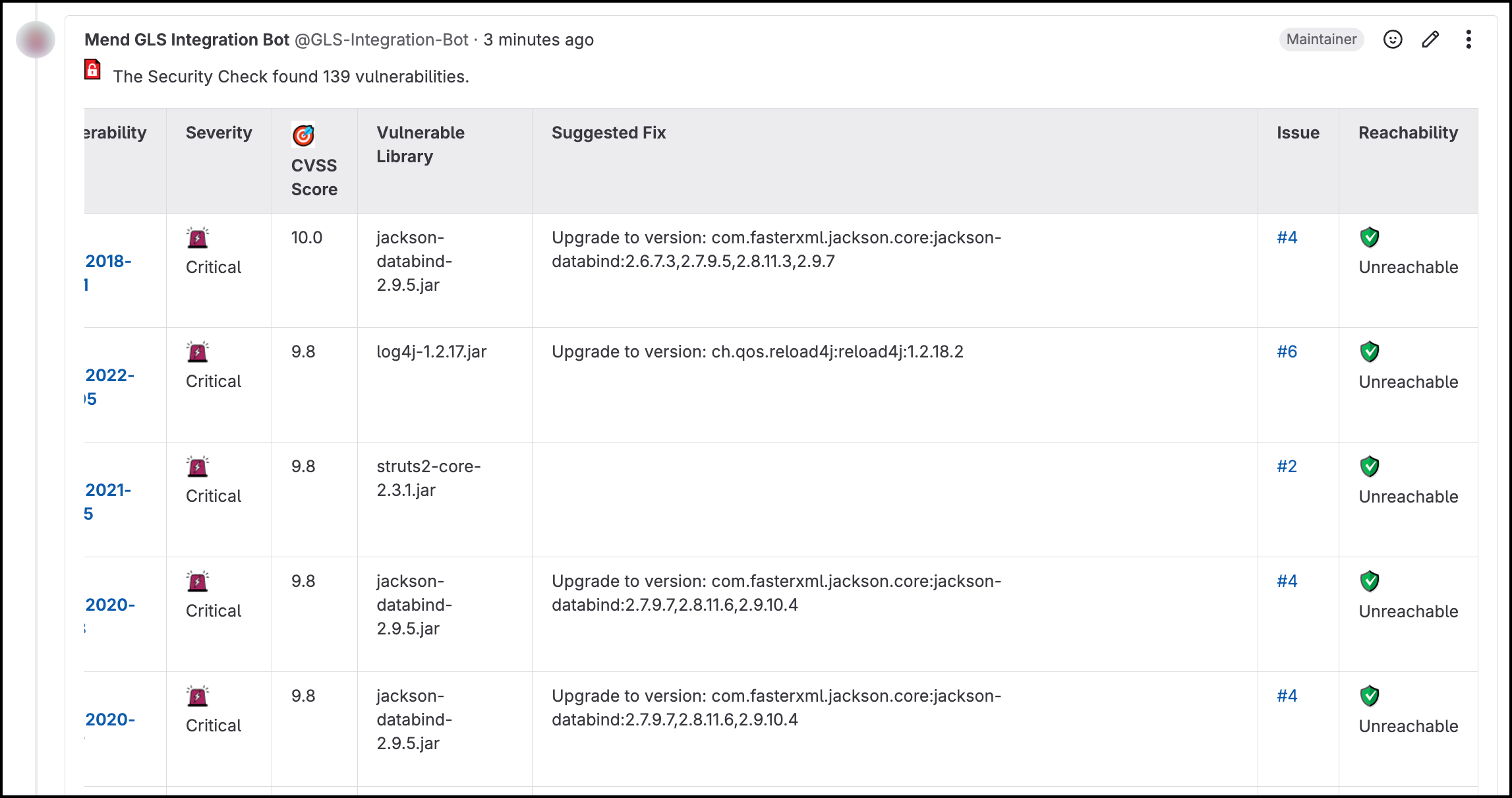Click the edit comment pencil icon
1512x798 pixels.
(1430, 40)
